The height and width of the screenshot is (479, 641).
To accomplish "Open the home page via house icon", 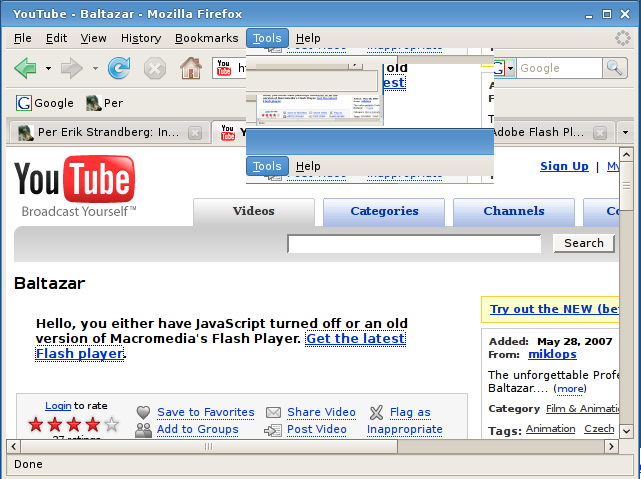I will (191, 68).
